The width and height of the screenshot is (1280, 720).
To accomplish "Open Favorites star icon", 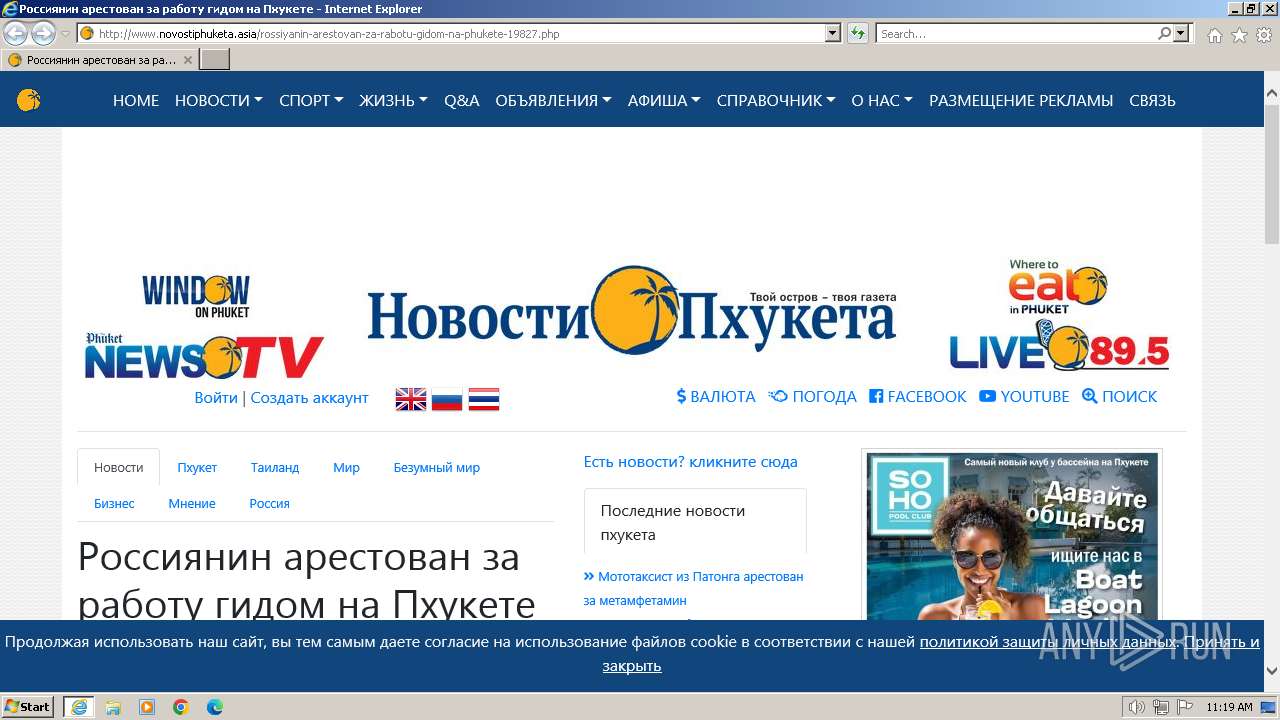I will (1239, 35).
